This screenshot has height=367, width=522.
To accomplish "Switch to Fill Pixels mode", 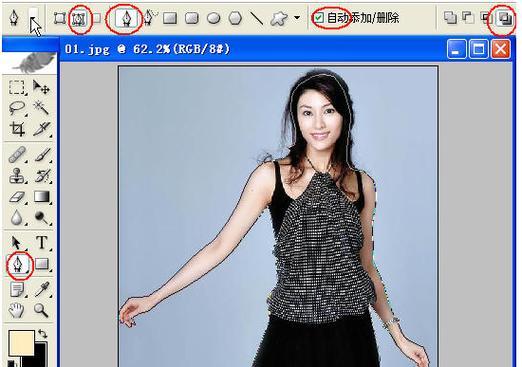I will click(97, 18).
